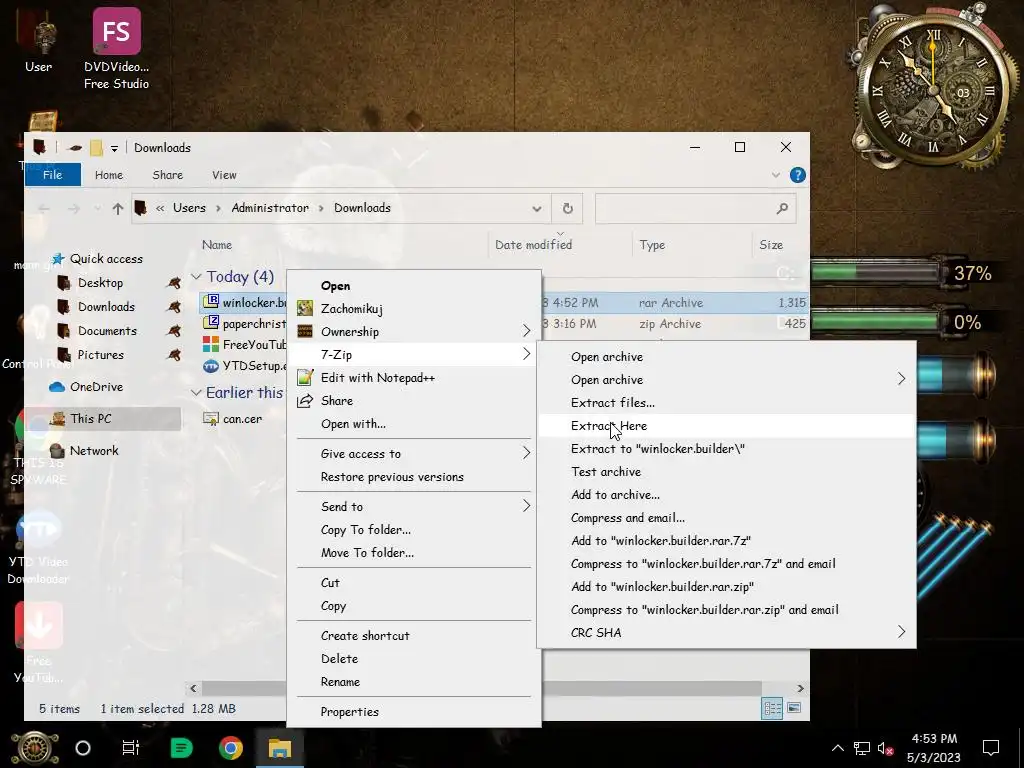Switch to large thumbnails view icon

pos(794,708)
